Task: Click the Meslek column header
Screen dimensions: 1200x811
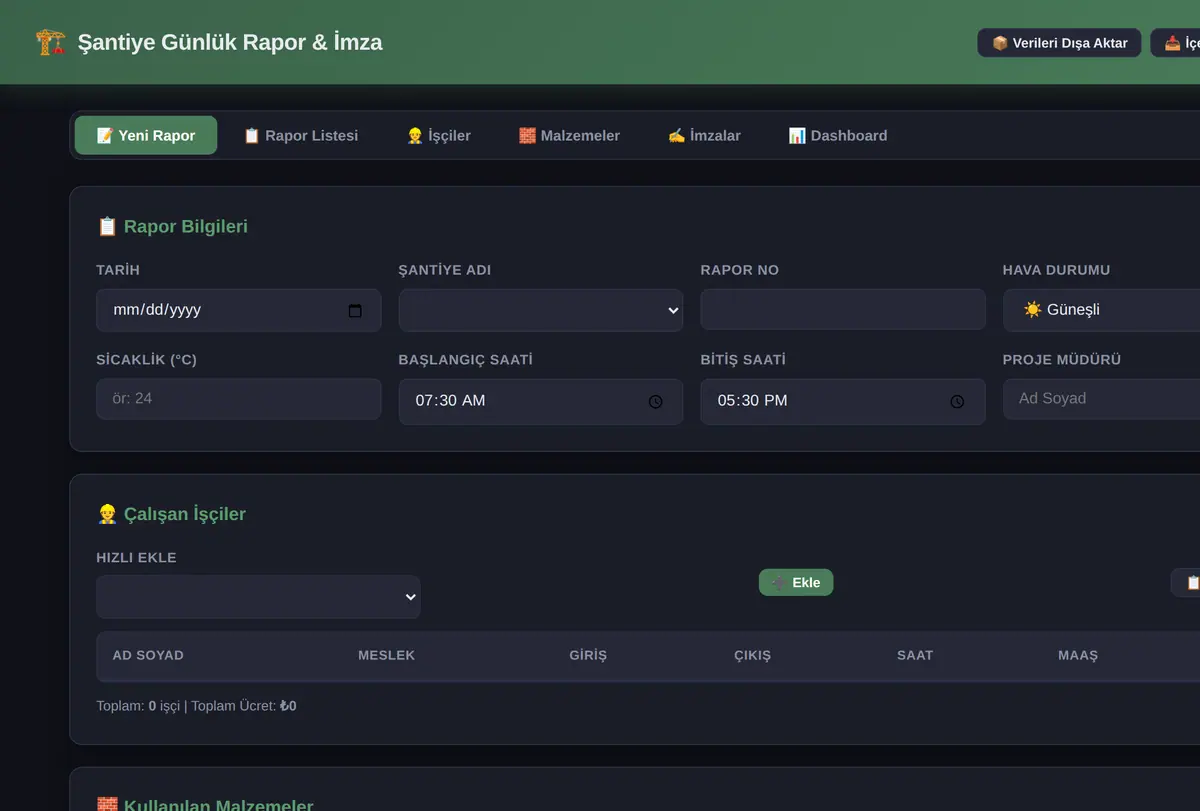Action: (x=386, y=656)
